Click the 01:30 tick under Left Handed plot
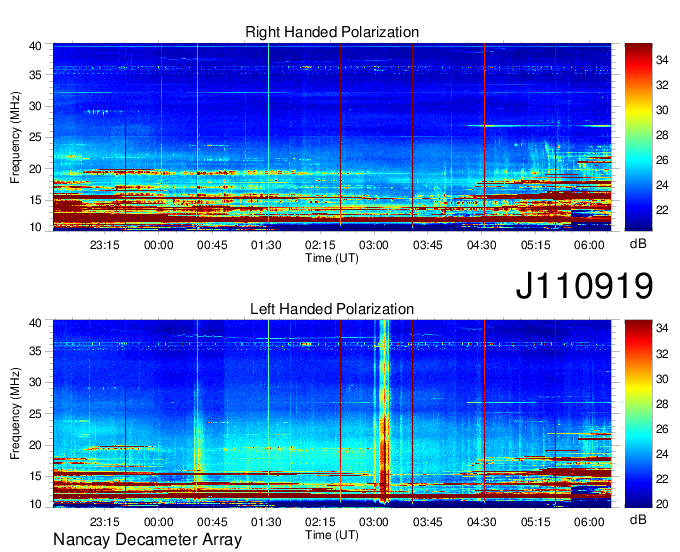Image resolution: width=680 pixels, height=552 pixels. (266, 522)
